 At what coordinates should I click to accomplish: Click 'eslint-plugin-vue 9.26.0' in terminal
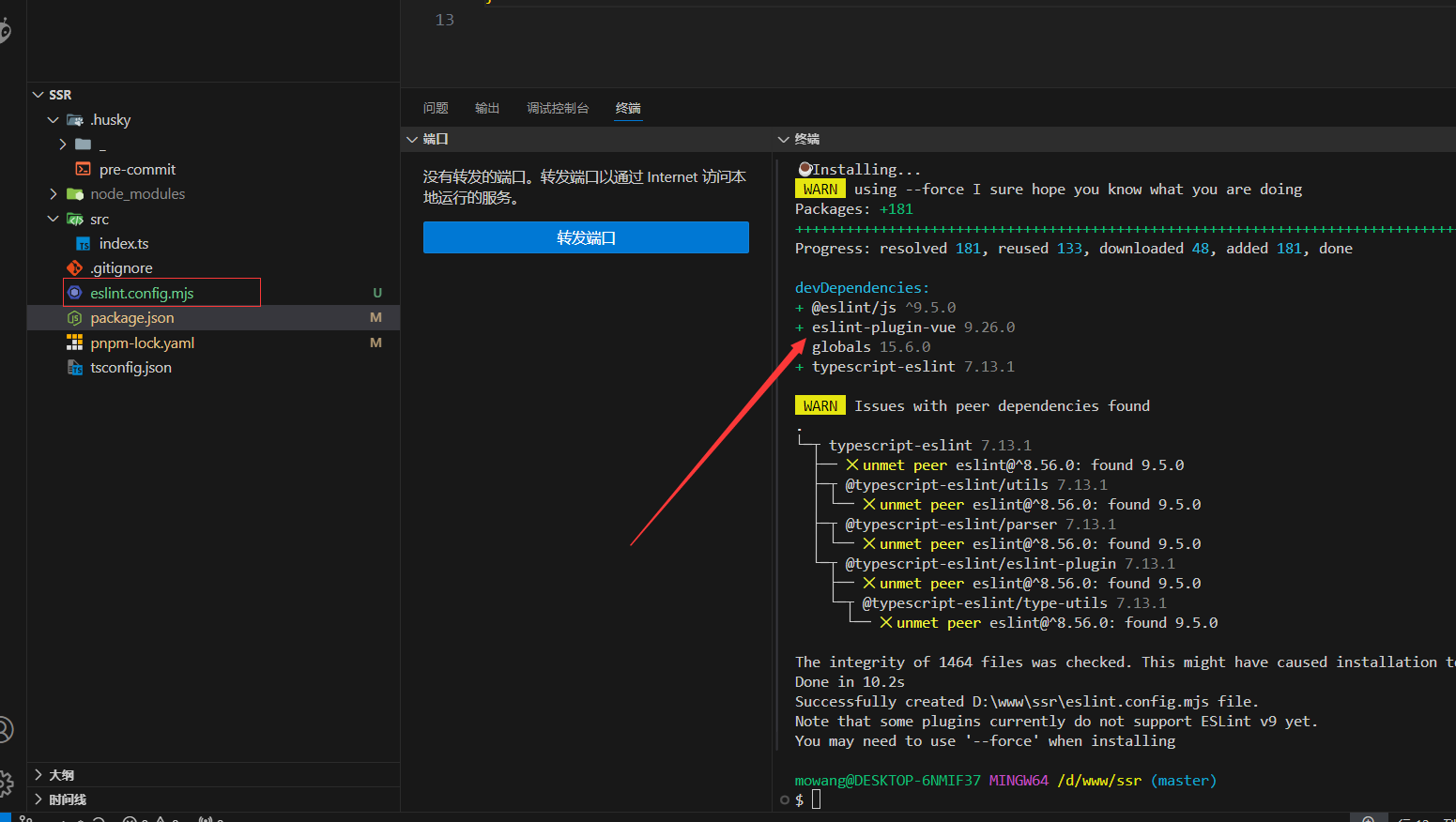(x=913, y=327)
